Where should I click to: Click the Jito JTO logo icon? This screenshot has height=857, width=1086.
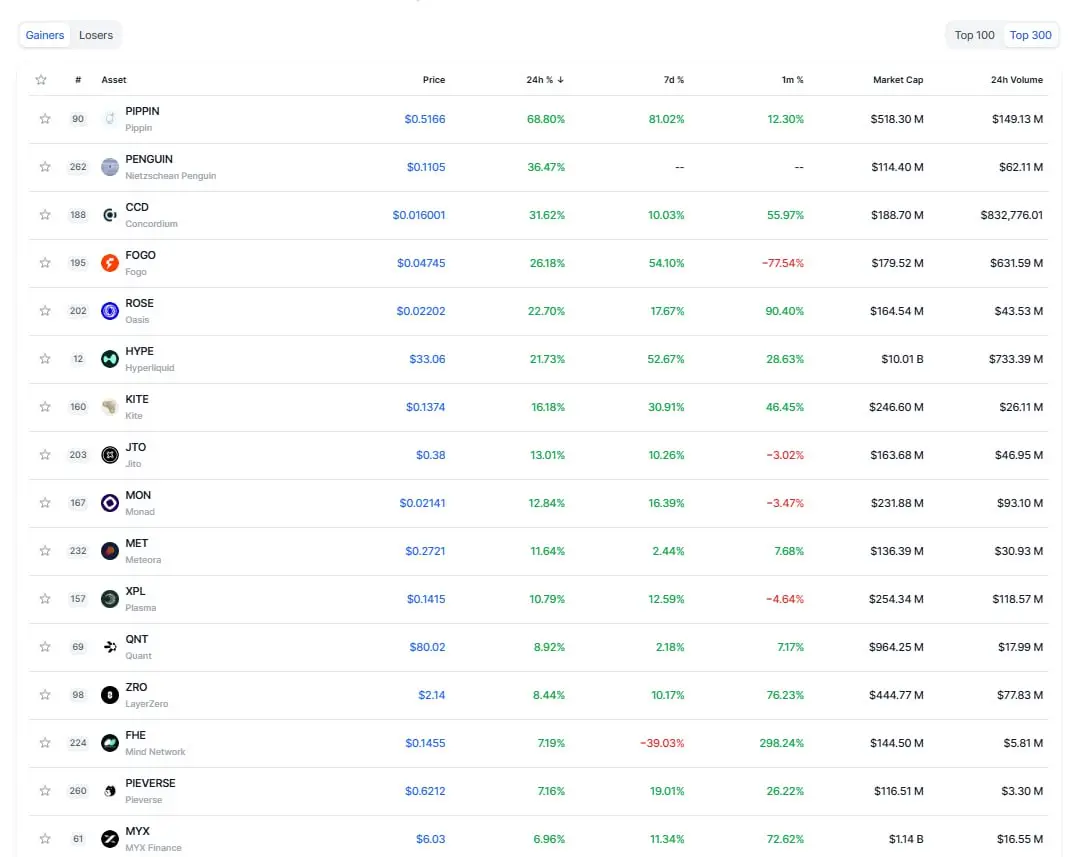109,455
